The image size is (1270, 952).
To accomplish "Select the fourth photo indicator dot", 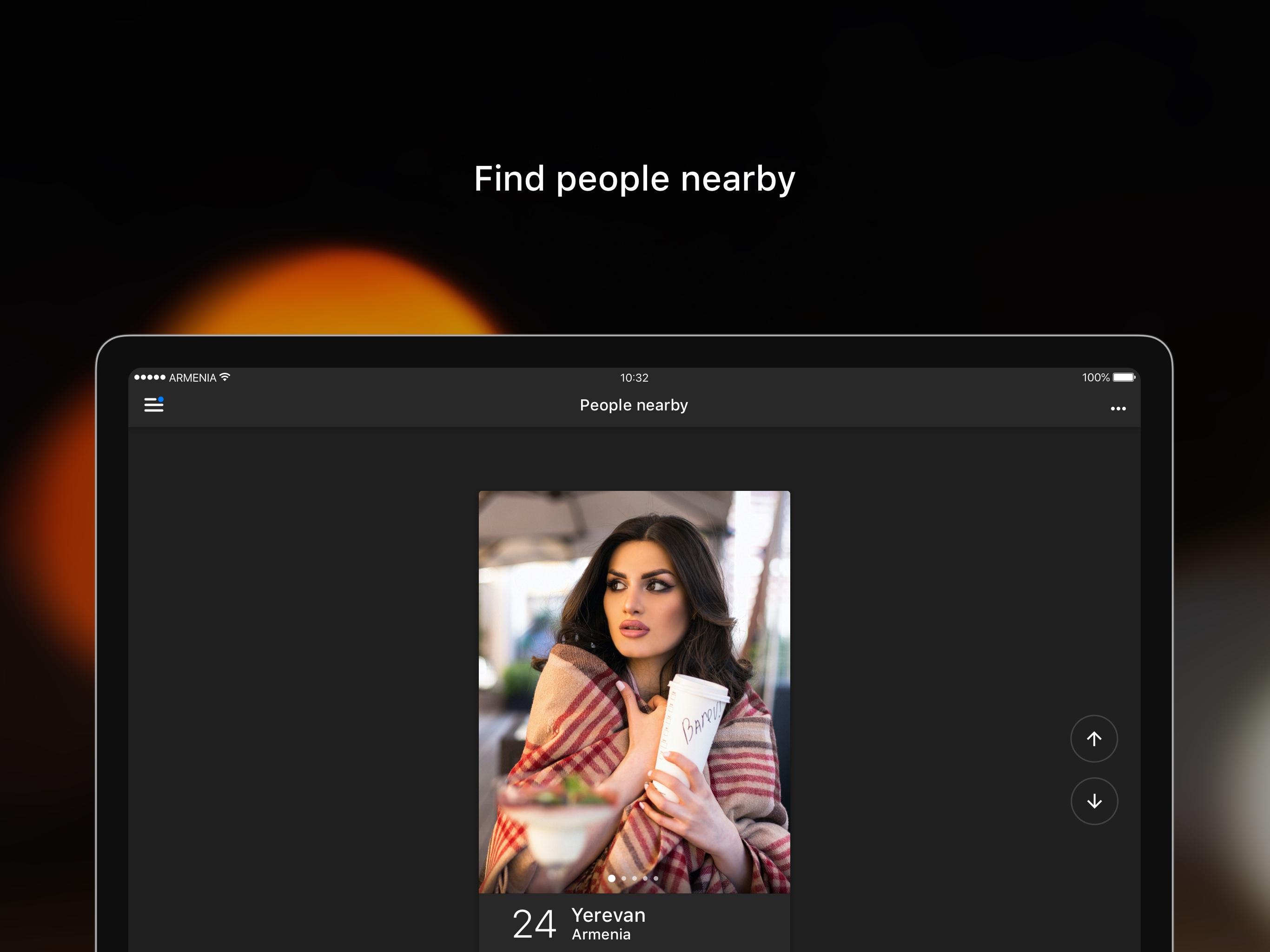I will click(x=645, y=878).
